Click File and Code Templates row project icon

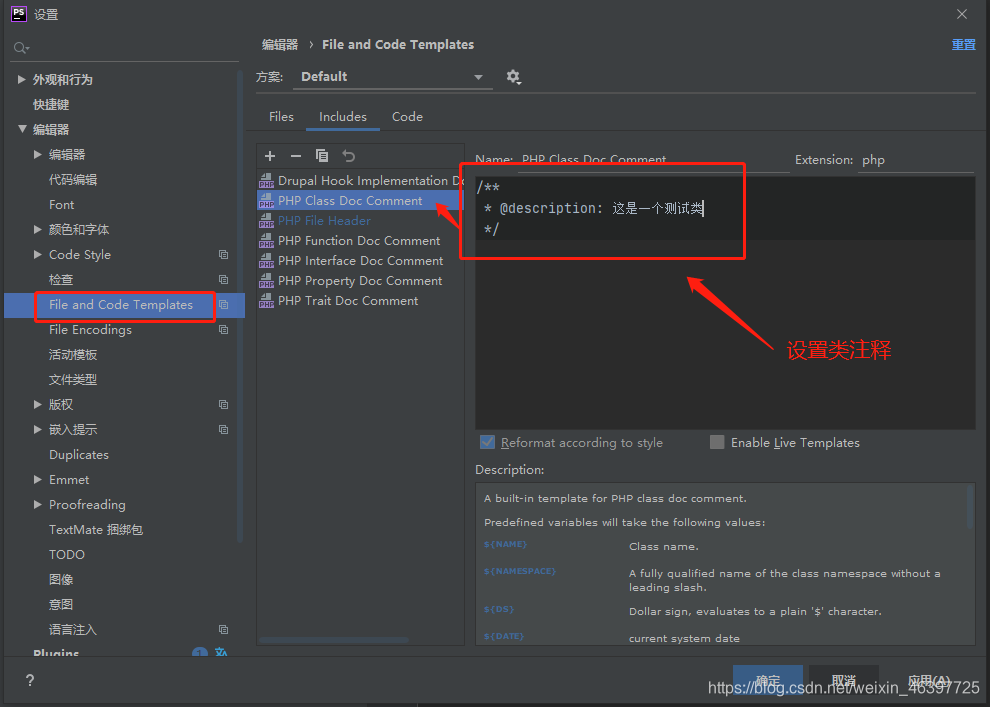[x=224, y=304]
